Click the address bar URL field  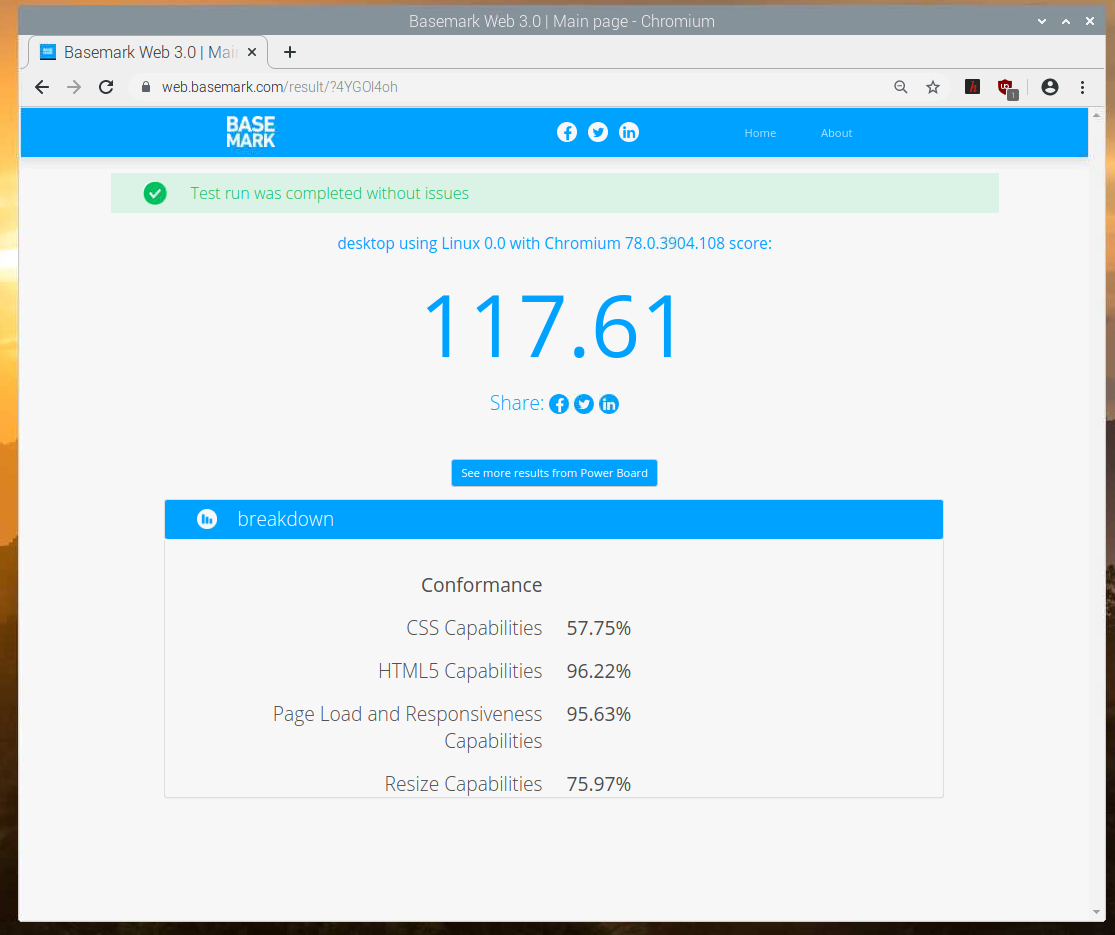500,87
